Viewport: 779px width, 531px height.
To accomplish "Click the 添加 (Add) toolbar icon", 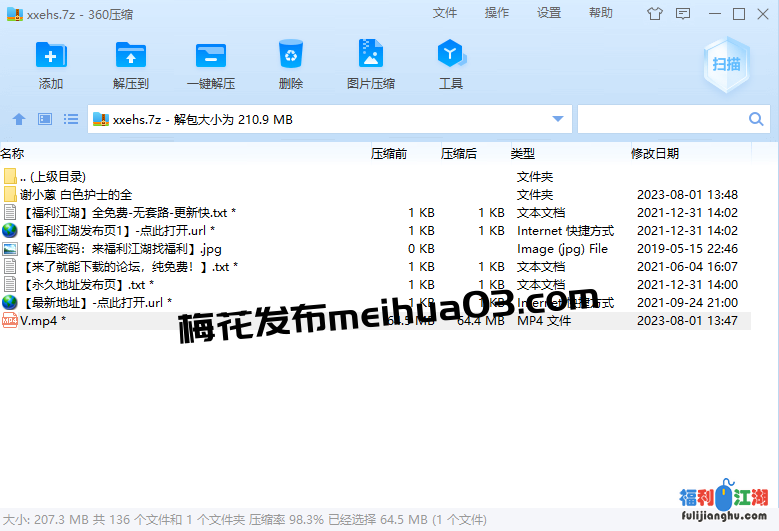I will point(51,55).
